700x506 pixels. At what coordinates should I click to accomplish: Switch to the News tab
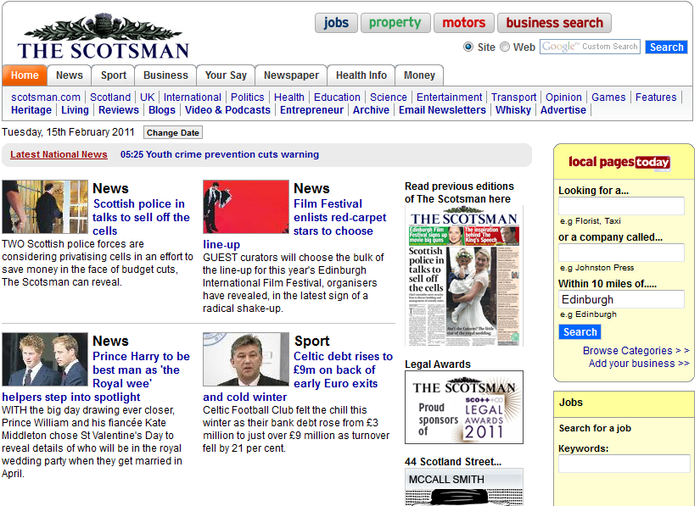[69, 75]
